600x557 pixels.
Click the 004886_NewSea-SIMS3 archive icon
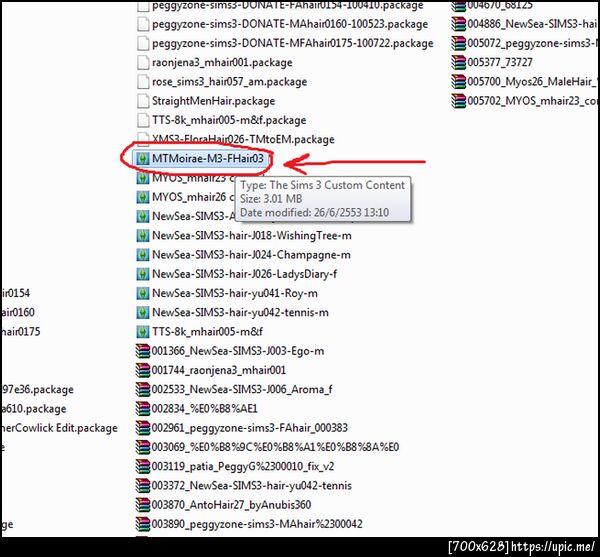(458, 24)
